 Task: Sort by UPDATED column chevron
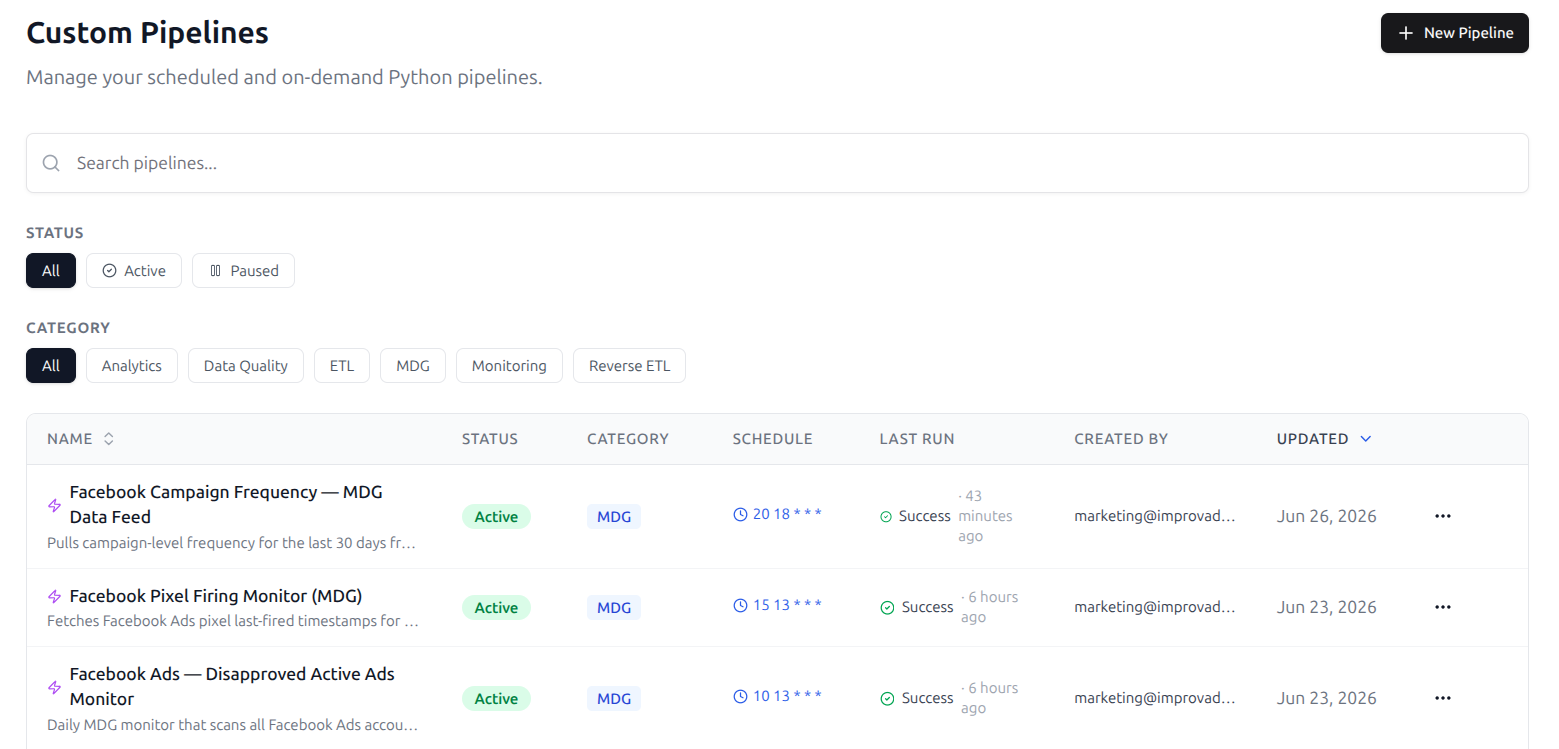click(x=1366, y=439)
